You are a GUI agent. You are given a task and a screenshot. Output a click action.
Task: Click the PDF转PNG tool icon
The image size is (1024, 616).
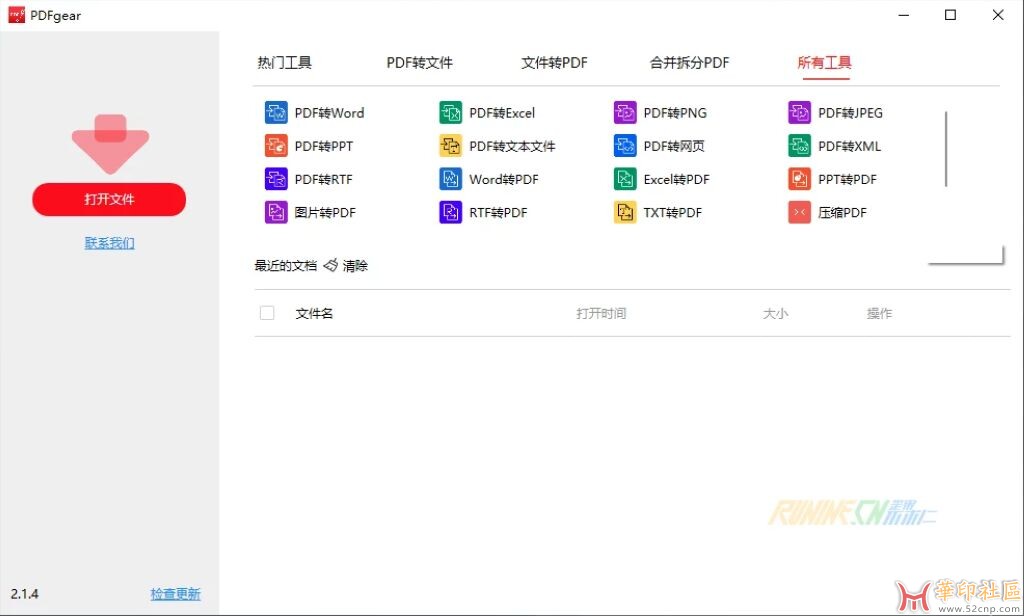tap(625, 112)
